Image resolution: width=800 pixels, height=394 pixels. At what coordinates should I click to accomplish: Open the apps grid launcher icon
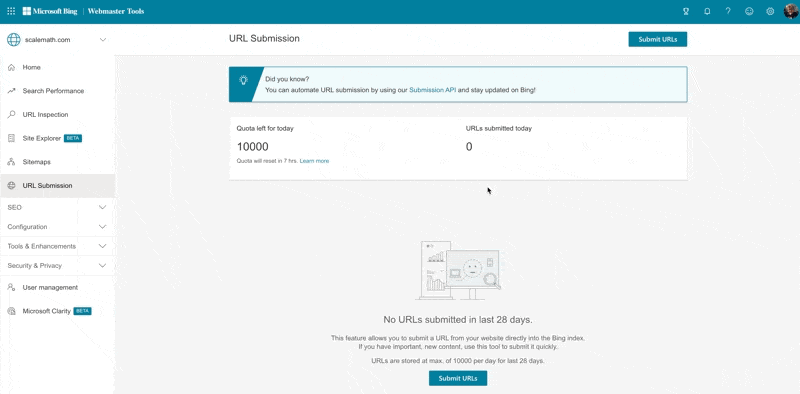11,11
